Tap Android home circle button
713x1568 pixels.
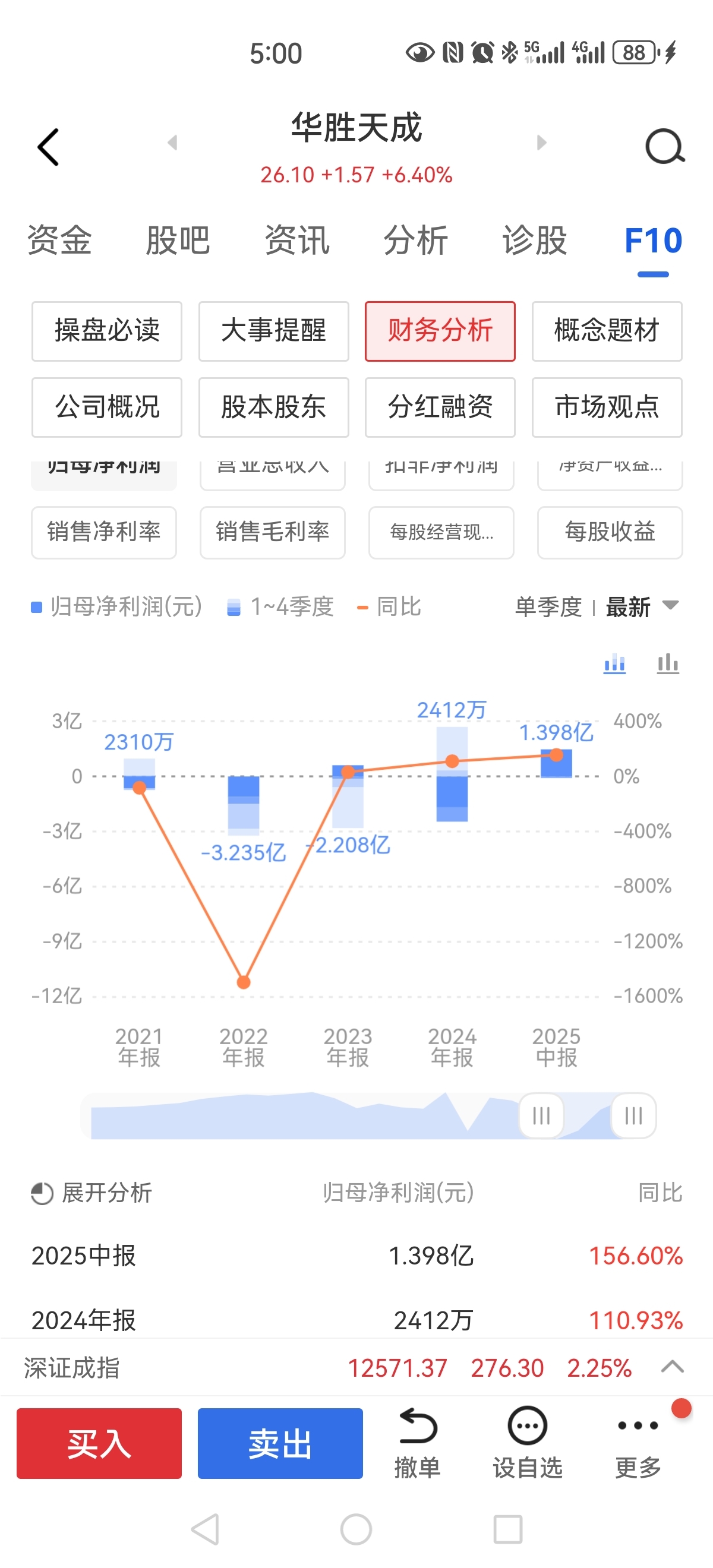pos(356,1529)
